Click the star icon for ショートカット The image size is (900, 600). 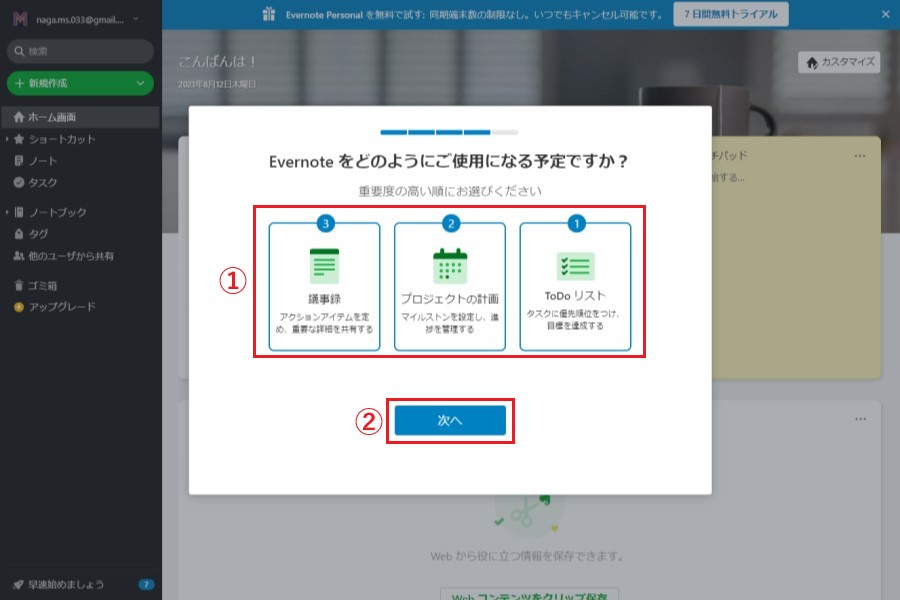pyautogui.click(x=19, y=139)
